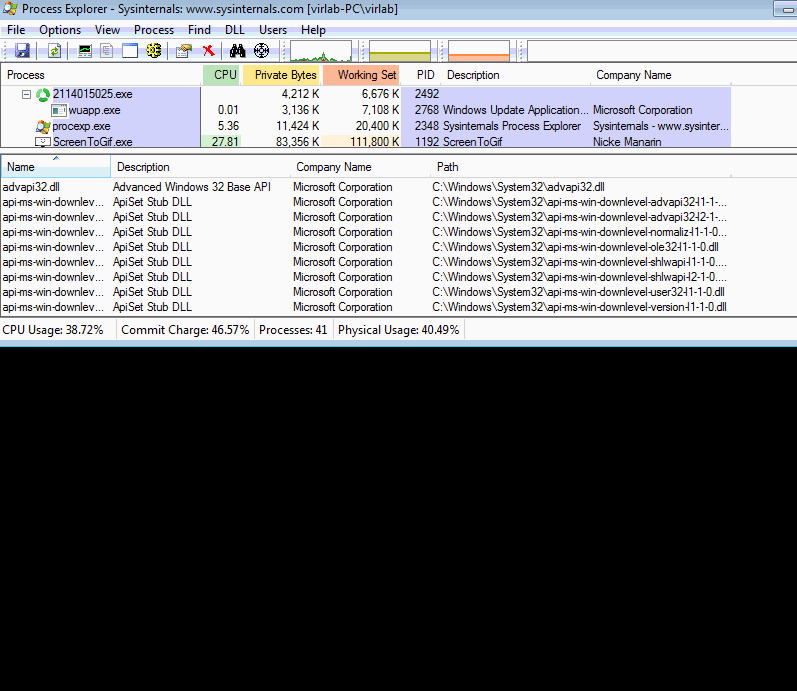Select the advapi32.dll row
The image size is (797, 691).
365,187
